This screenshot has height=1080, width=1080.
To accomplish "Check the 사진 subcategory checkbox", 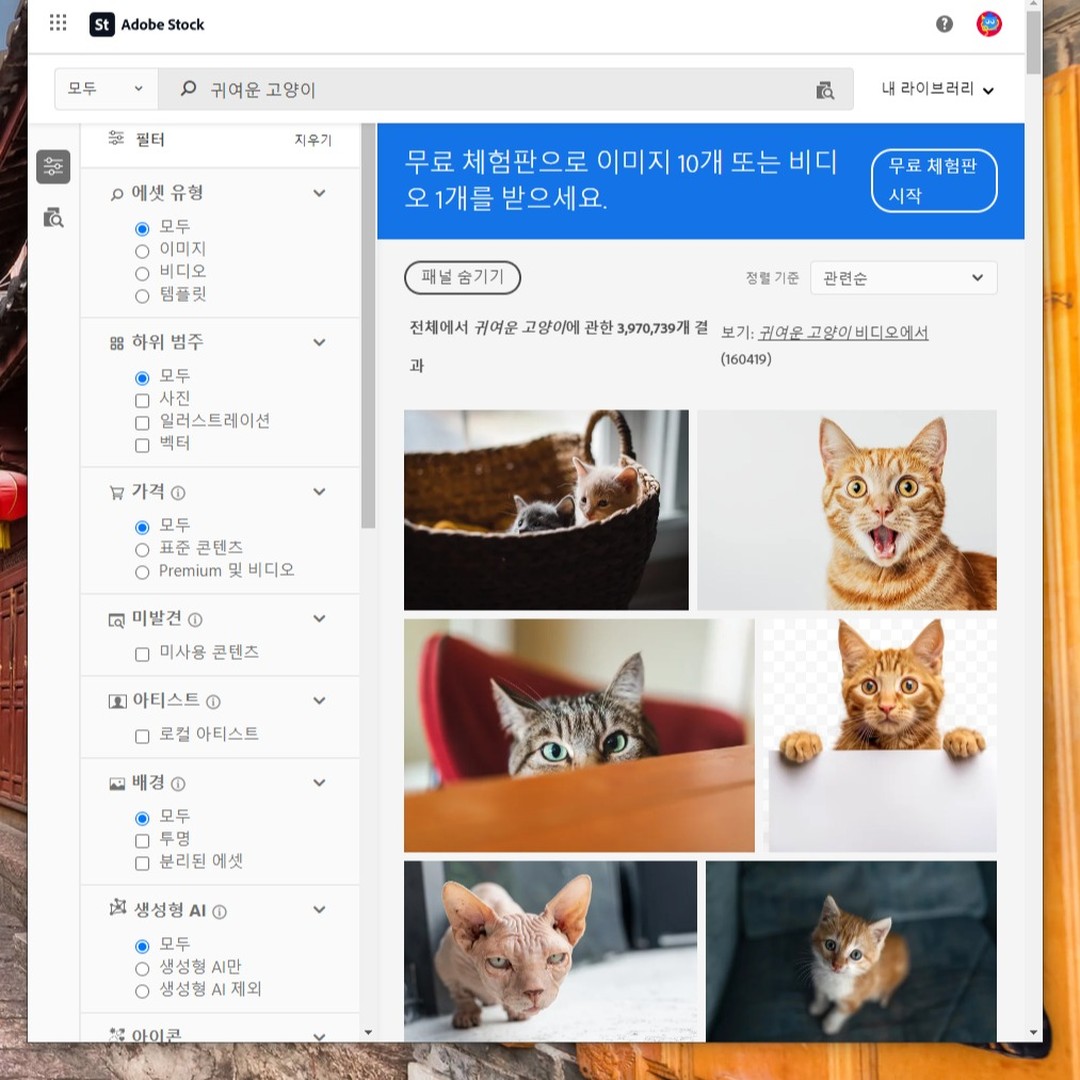I will 142,400.
